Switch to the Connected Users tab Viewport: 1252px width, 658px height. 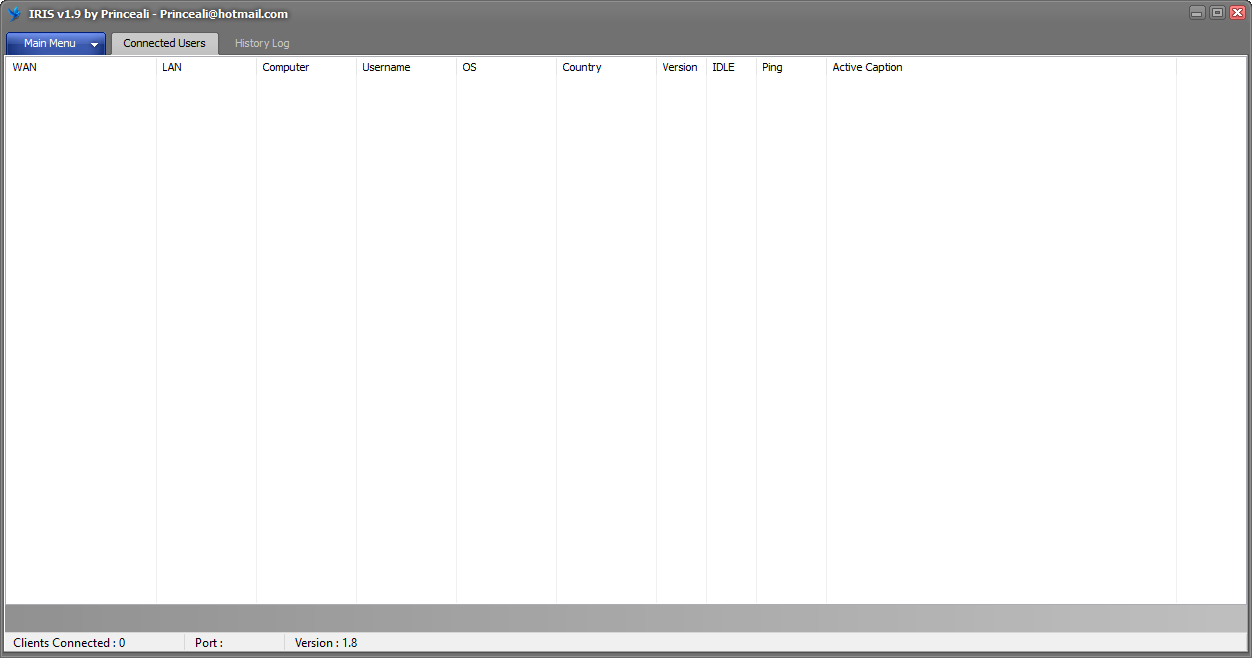(164, 43)
